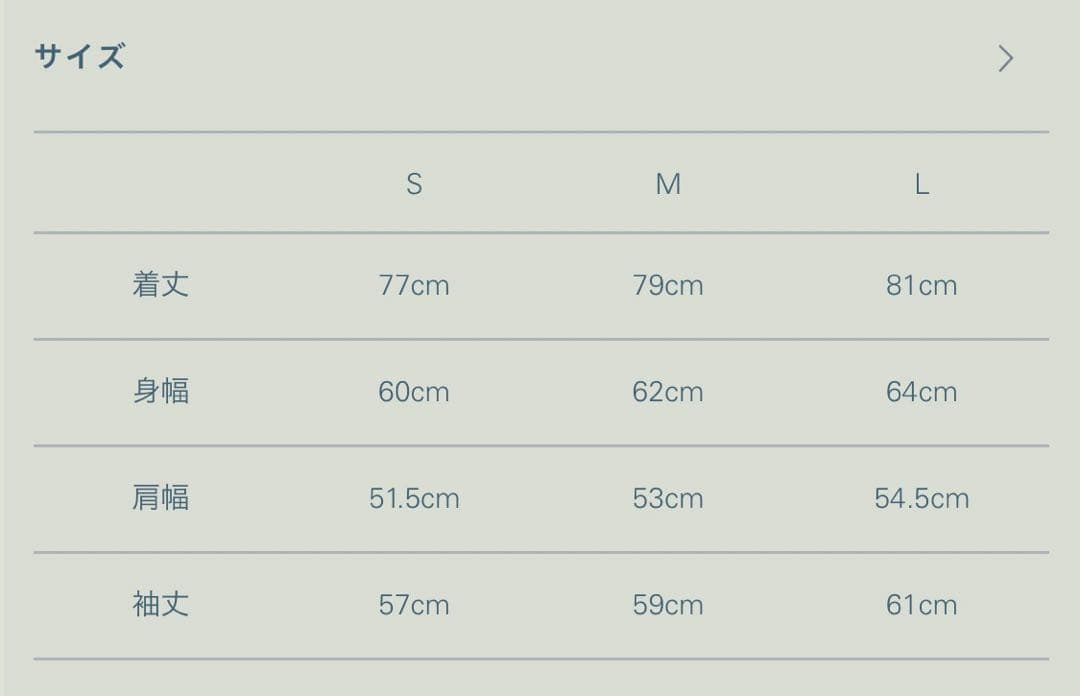This screenshot has width=1080, height=696.
Task: Expand the サイズ section chevron arrow
Action: (1005, 59)
